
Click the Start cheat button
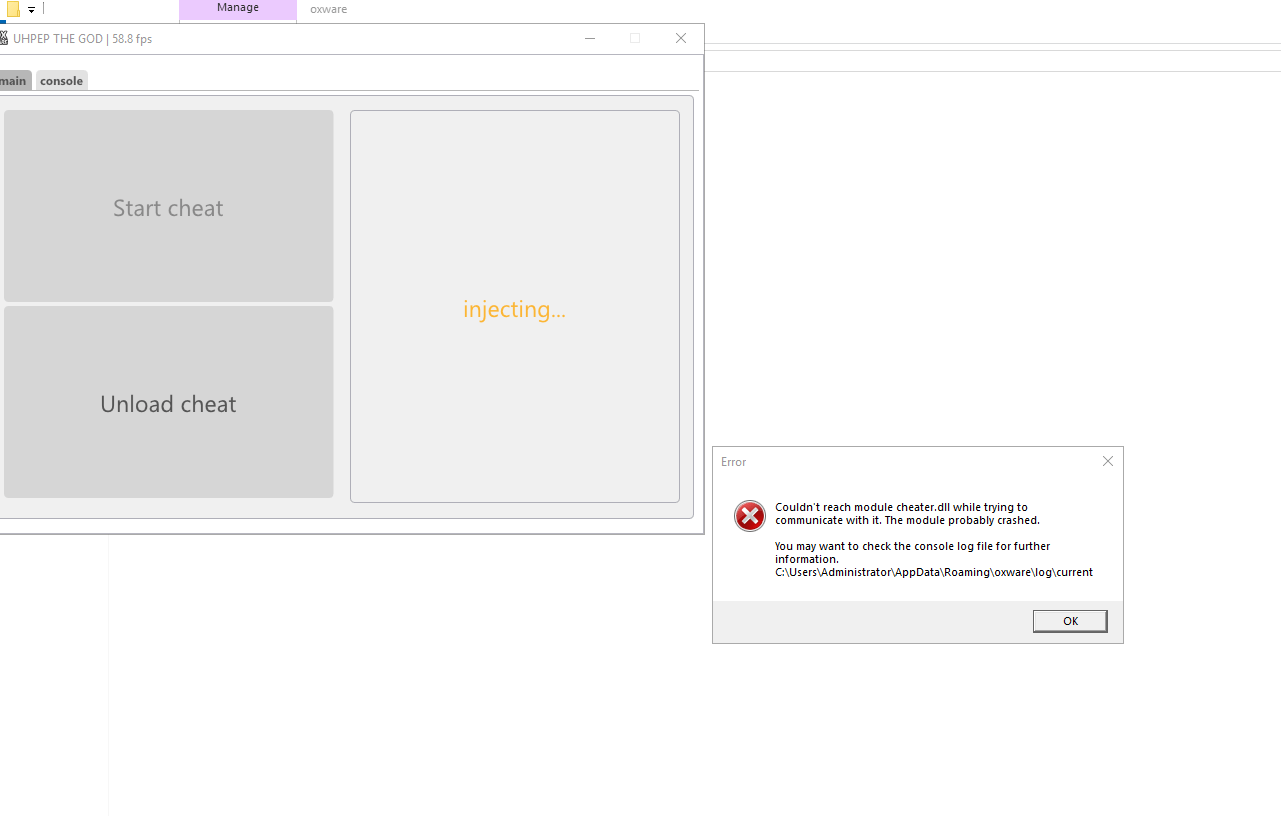168,206
